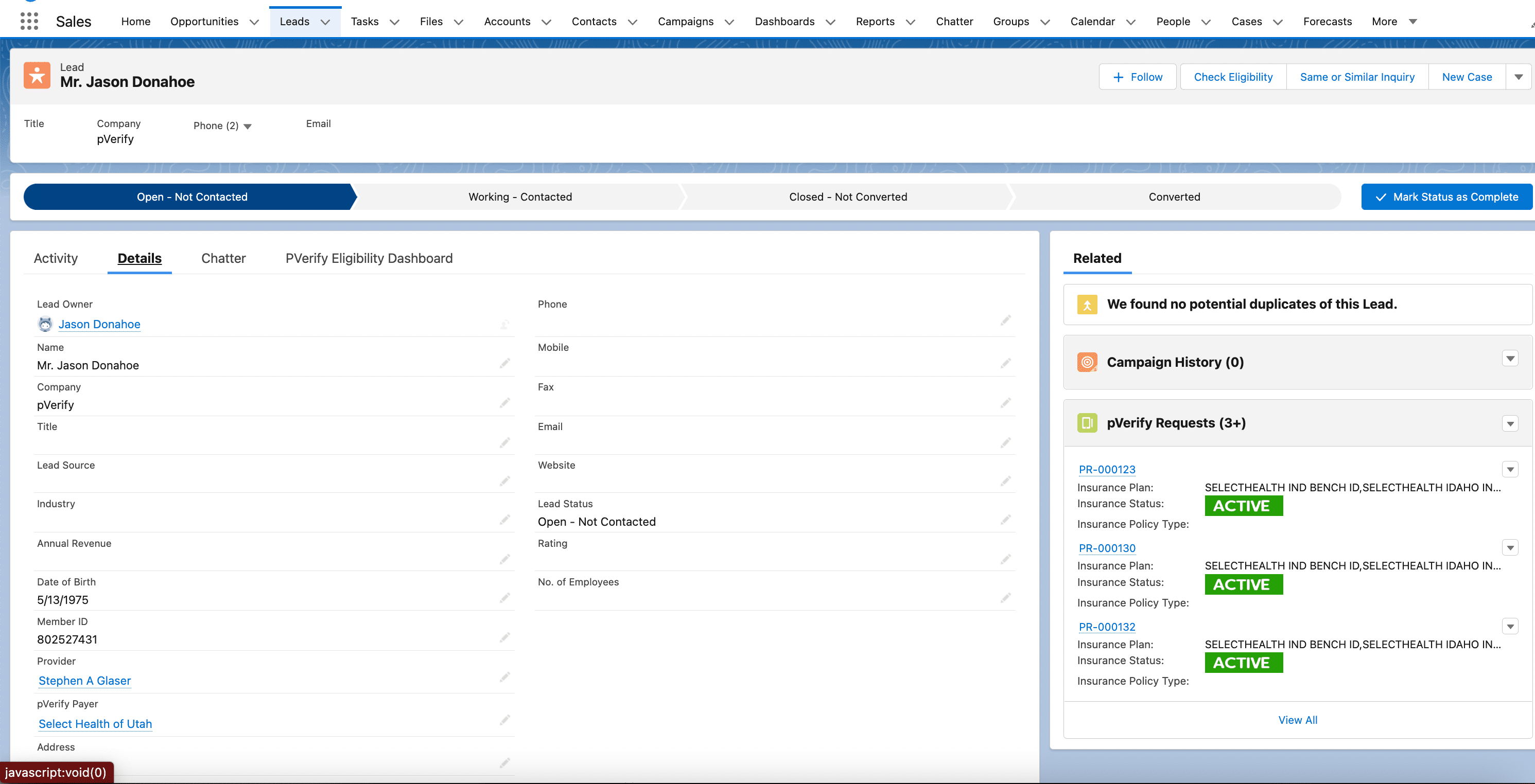The image size is (1535, 784).
Task: Click Mark Status as Complete
Action: click(1446, 197)
